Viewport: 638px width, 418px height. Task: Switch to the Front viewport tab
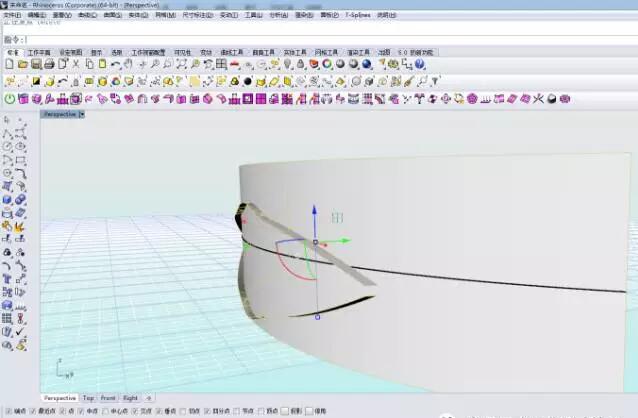click(108, 398)
